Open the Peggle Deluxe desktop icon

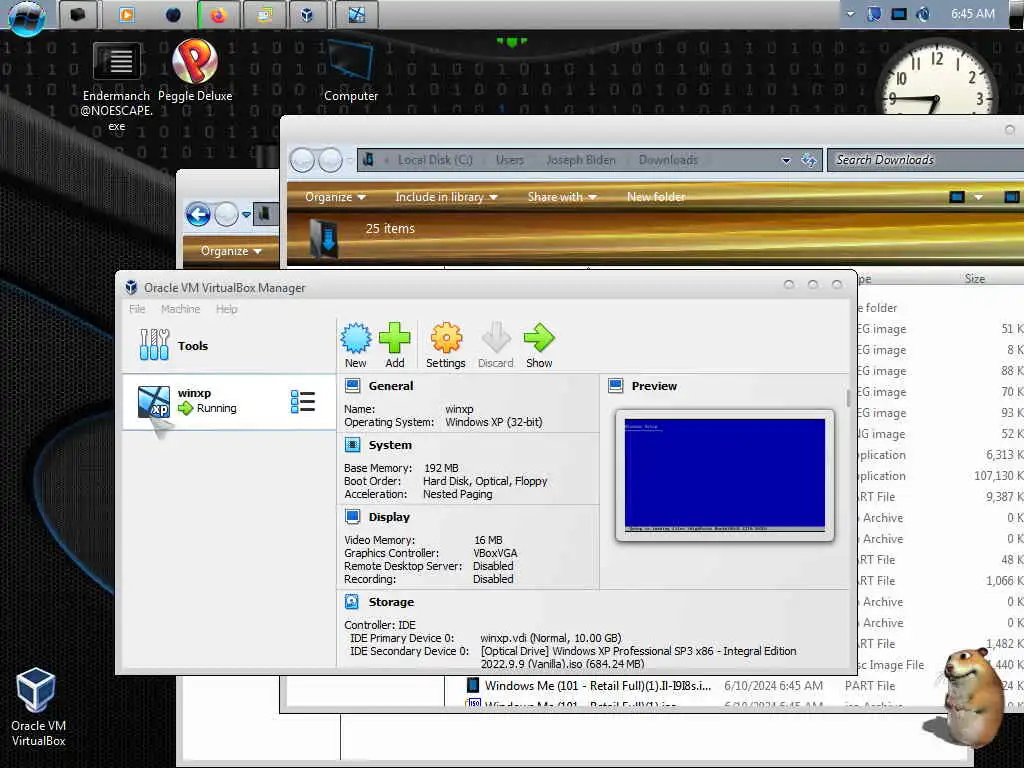click(195, 71)
